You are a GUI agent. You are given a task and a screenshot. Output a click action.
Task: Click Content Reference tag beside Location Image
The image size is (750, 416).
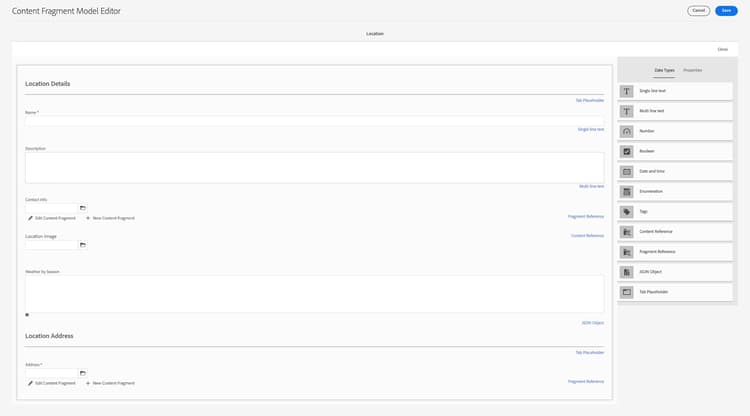pyautogui.click(x=587, y=236)
